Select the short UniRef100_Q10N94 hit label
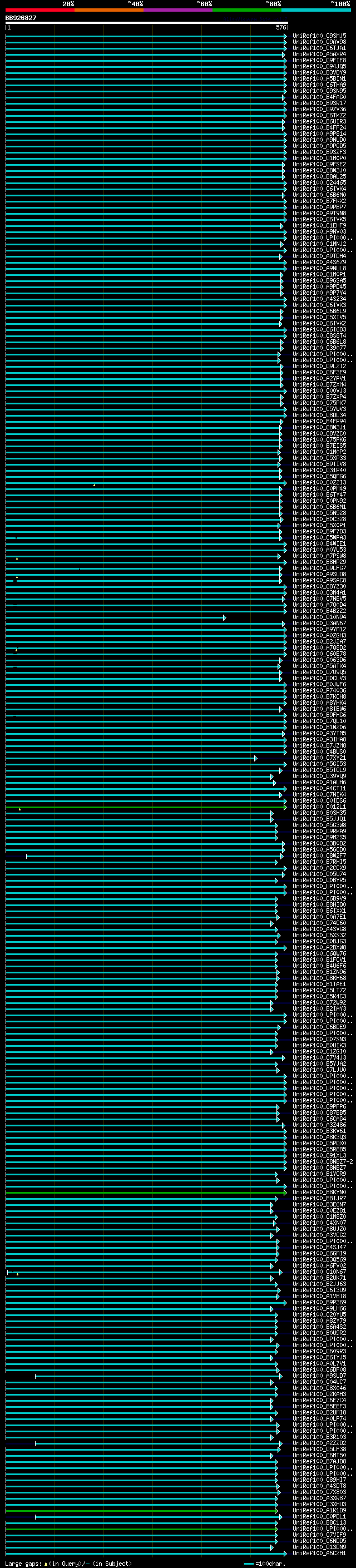 [x=319, y=617]
